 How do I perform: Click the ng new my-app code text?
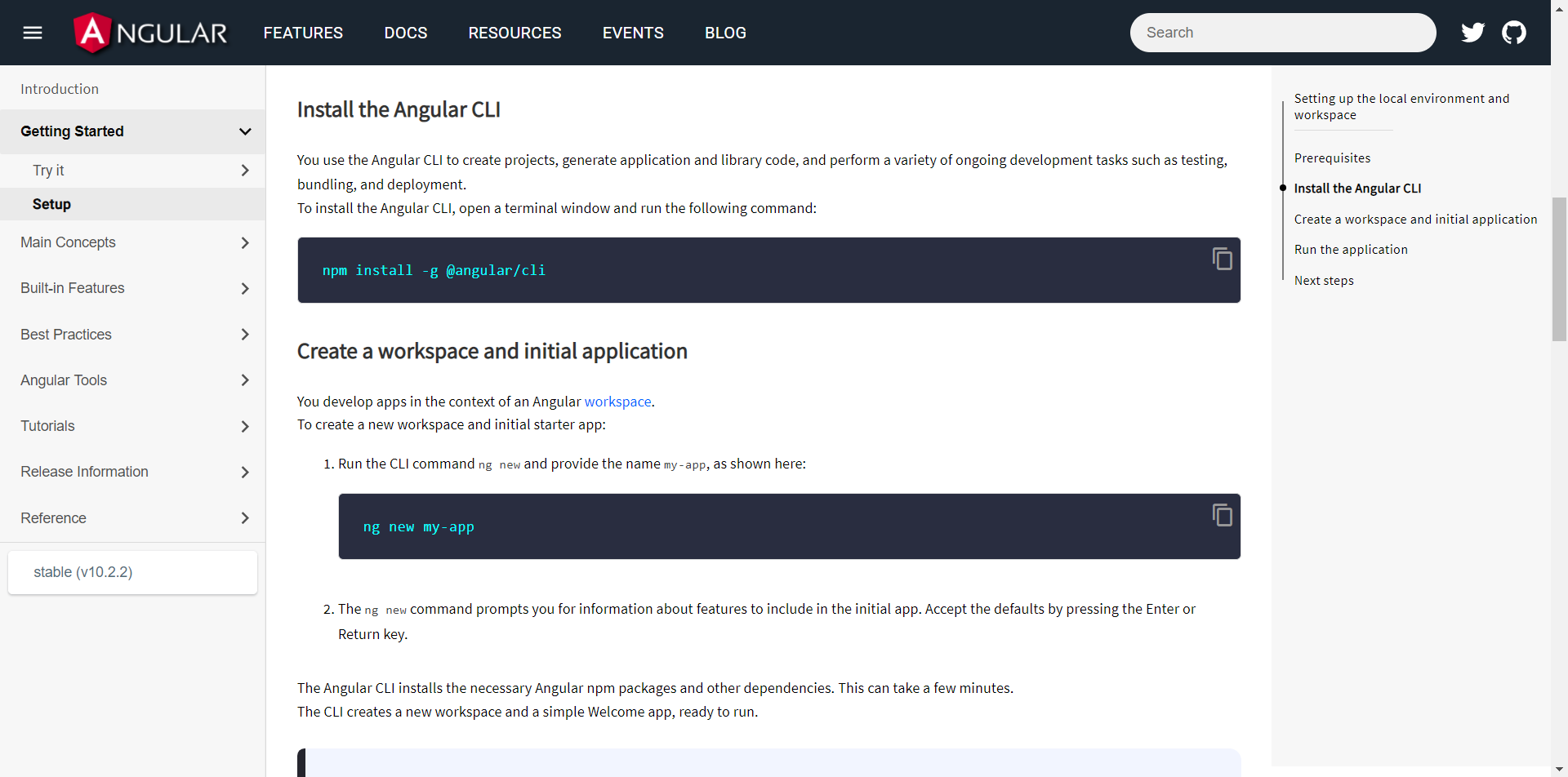point(418,527)
